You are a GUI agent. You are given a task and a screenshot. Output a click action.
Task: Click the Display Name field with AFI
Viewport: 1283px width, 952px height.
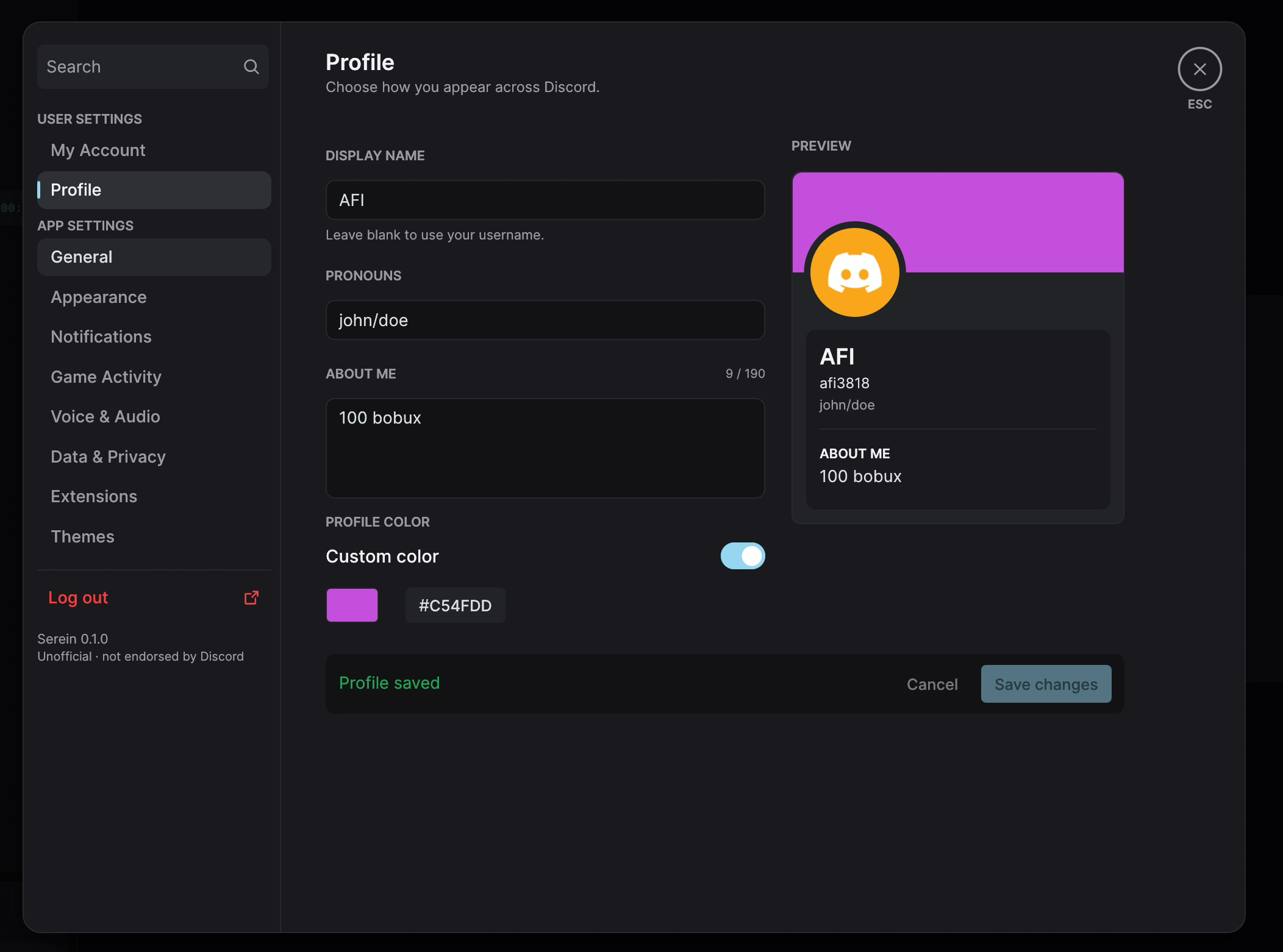click(x=545, y=200)
